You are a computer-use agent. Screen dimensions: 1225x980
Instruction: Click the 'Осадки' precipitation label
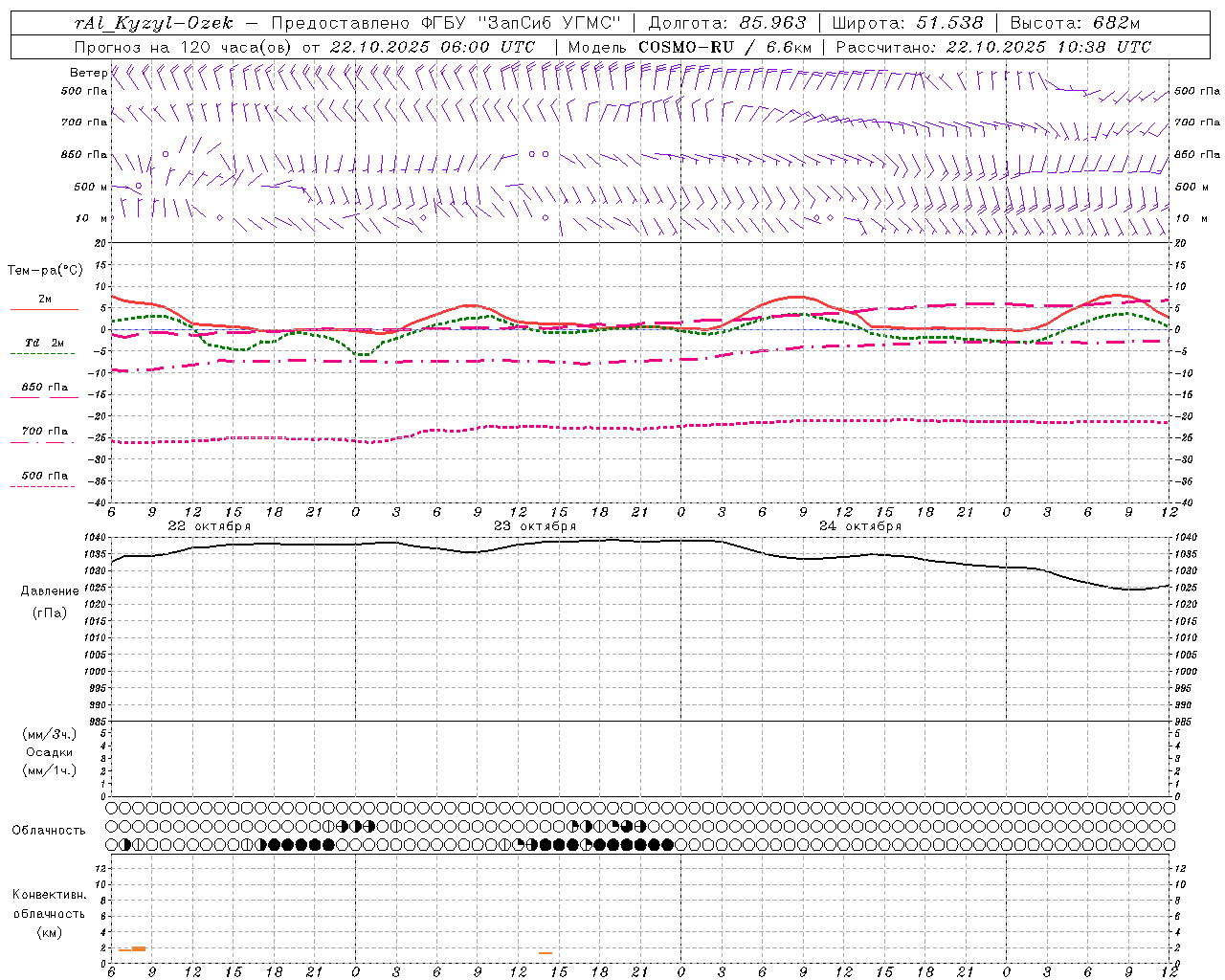50,752
